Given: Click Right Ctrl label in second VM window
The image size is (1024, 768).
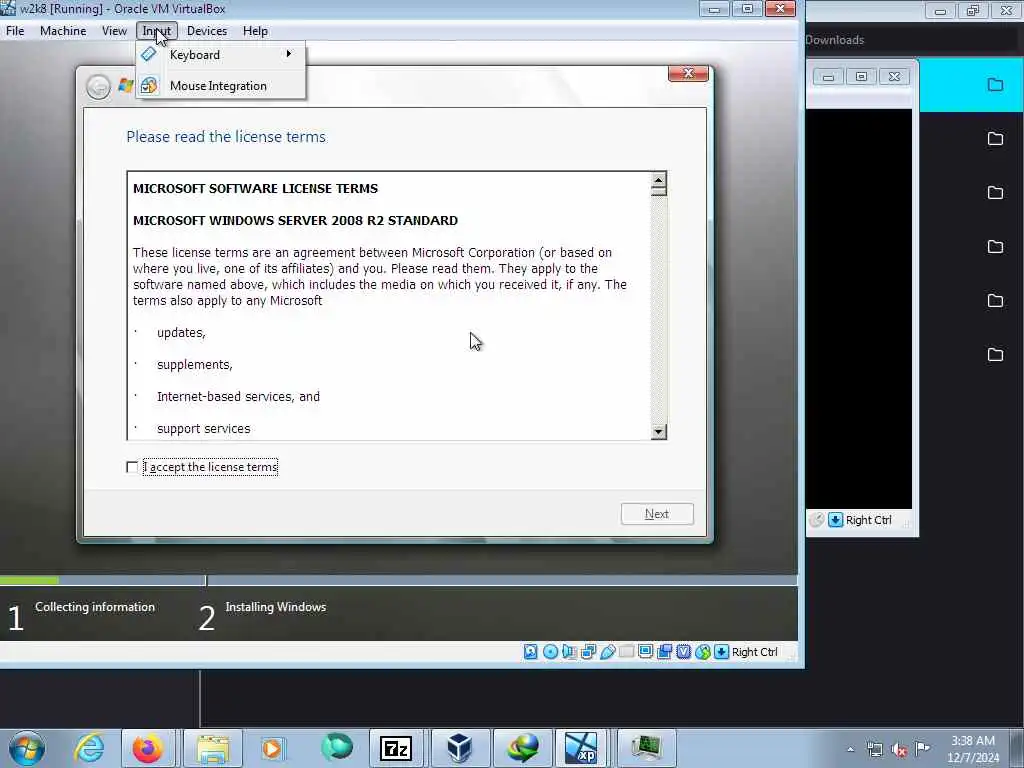Looking at the screenshot, I should tap(869, 520).
